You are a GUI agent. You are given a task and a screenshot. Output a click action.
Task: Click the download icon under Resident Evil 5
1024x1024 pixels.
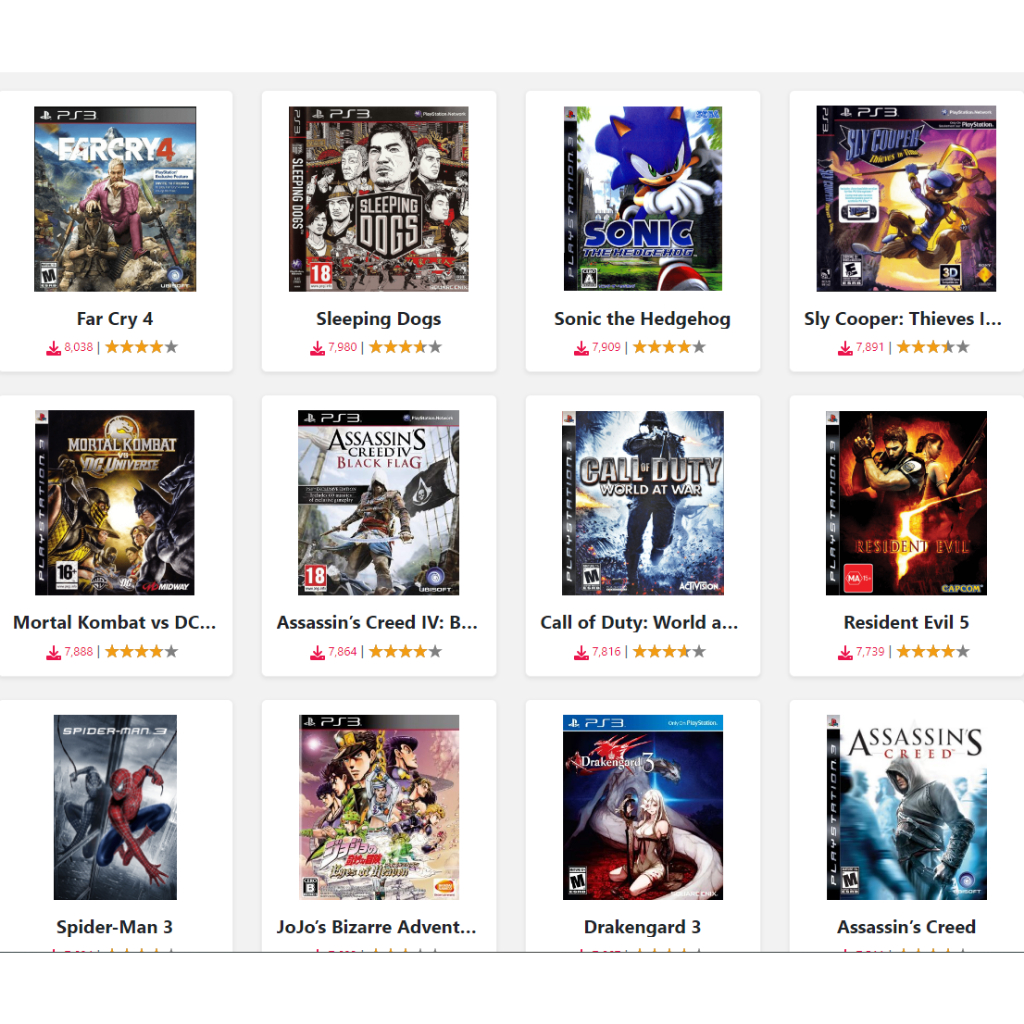pyautogui.click(x=845, y=652)
